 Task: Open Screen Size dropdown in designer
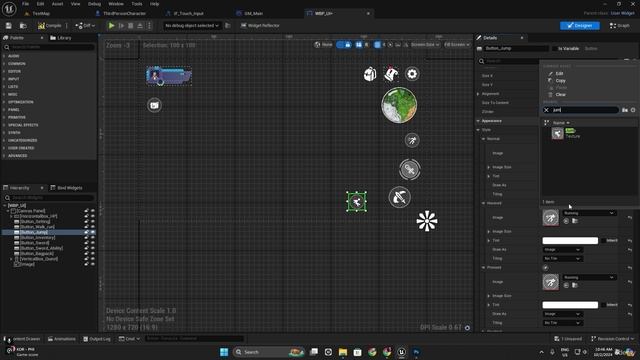pos(424,44)
